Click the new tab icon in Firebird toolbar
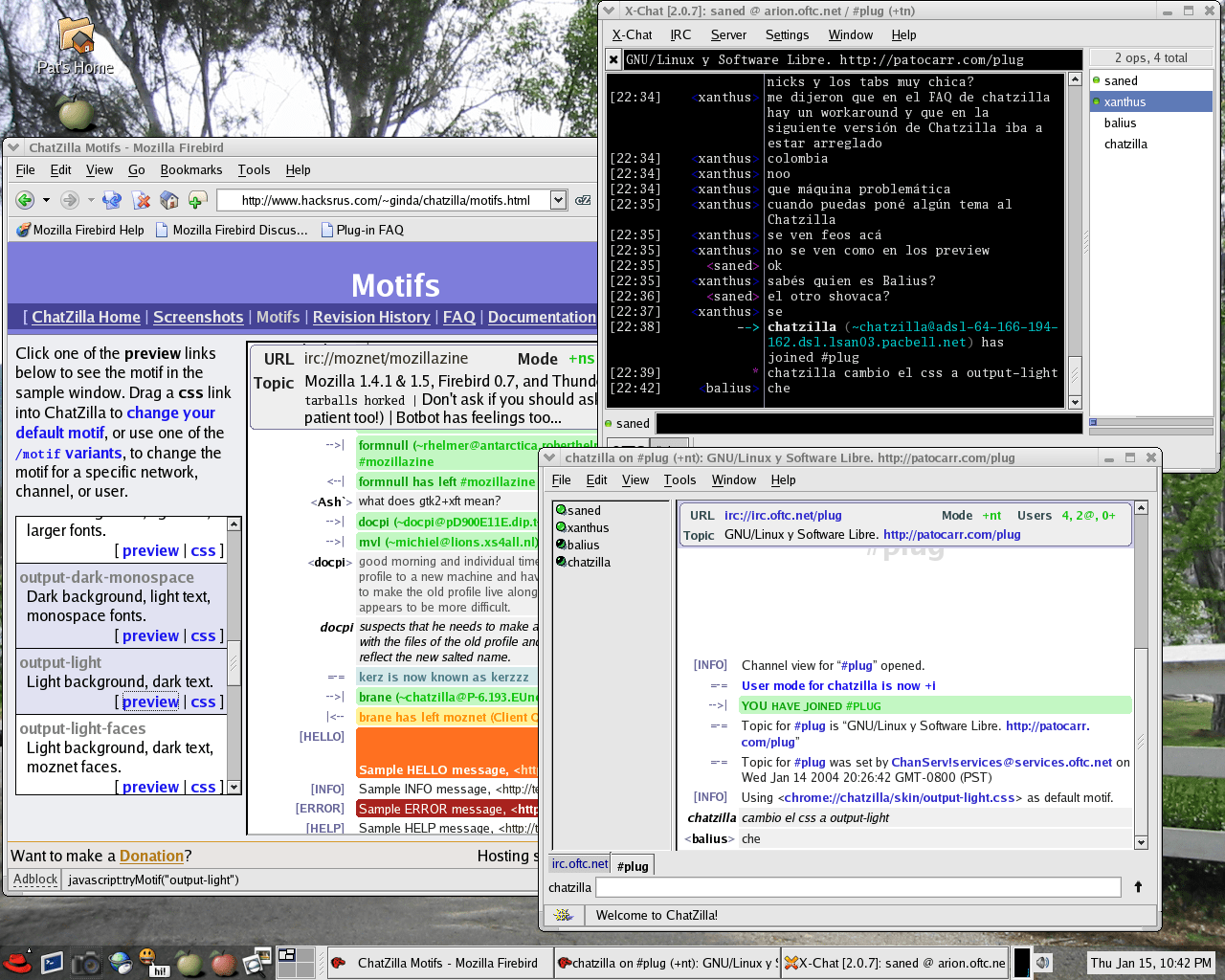The width and height of the screenshot is (1225, 980). (x=197, y=200)
